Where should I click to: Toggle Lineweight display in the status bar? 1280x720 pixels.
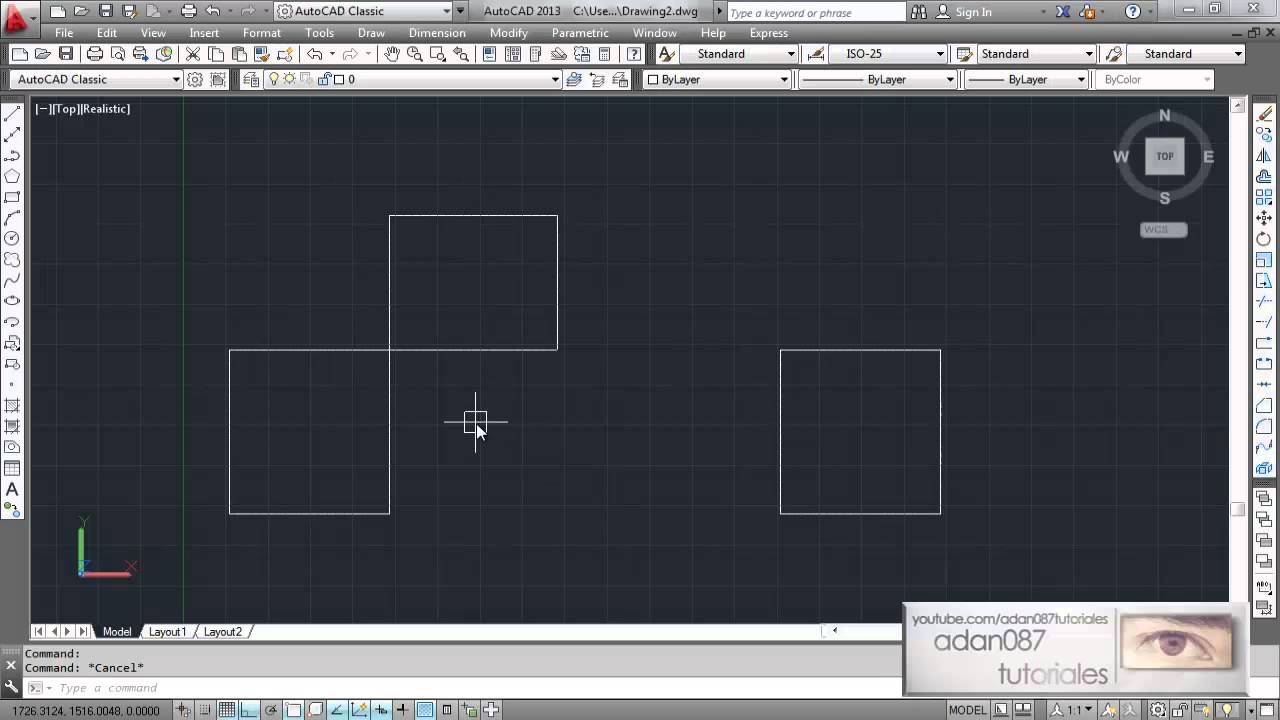[x=403, y=710]
